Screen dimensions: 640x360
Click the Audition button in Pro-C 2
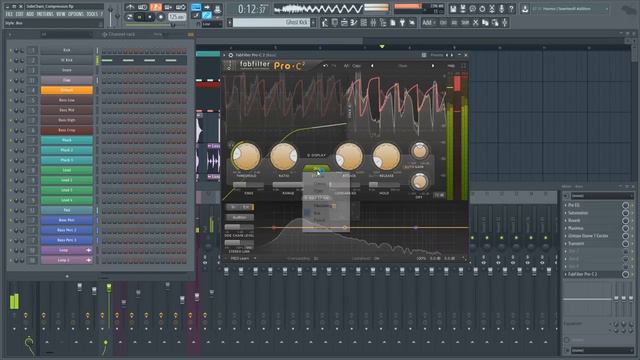[x=240, y=218]
